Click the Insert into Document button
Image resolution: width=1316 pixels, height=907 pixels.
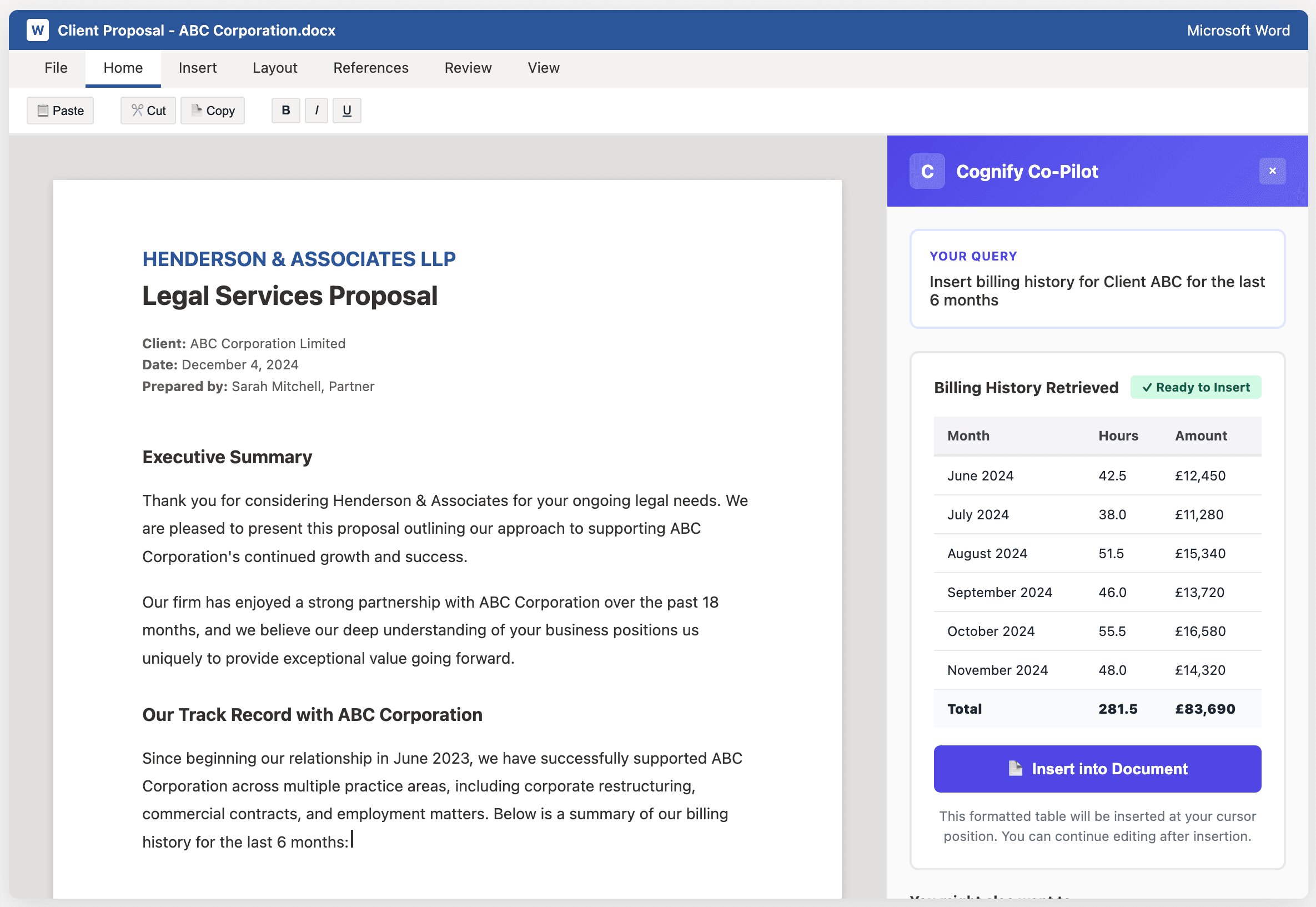[1097, 768]
